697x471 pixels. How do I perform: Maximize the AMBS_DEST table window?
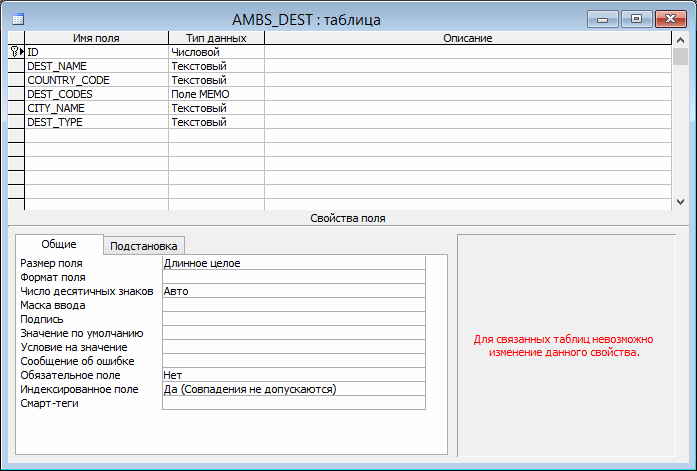click(637, 19)
